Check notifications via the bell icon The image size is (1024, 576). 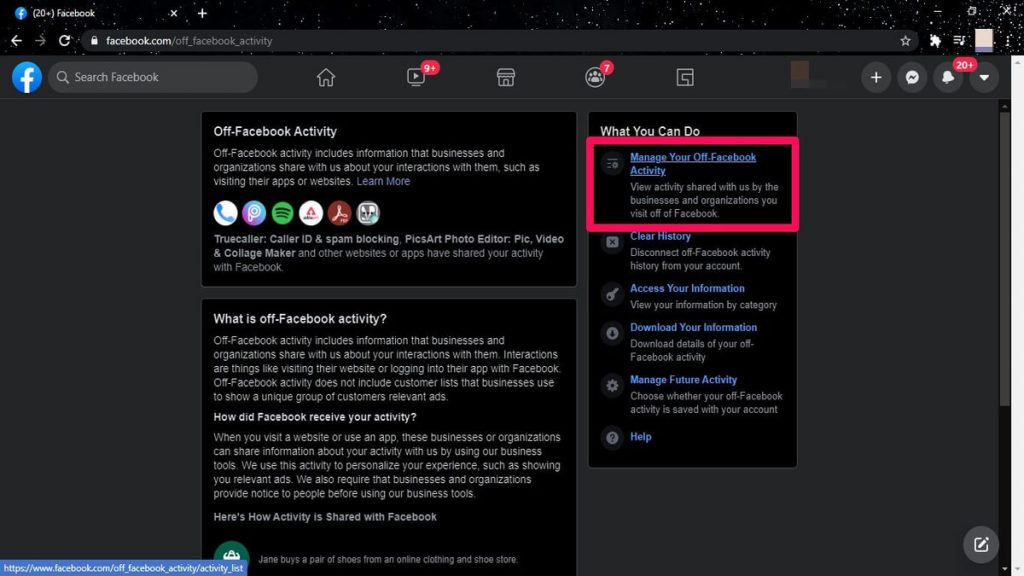point(948,77)
